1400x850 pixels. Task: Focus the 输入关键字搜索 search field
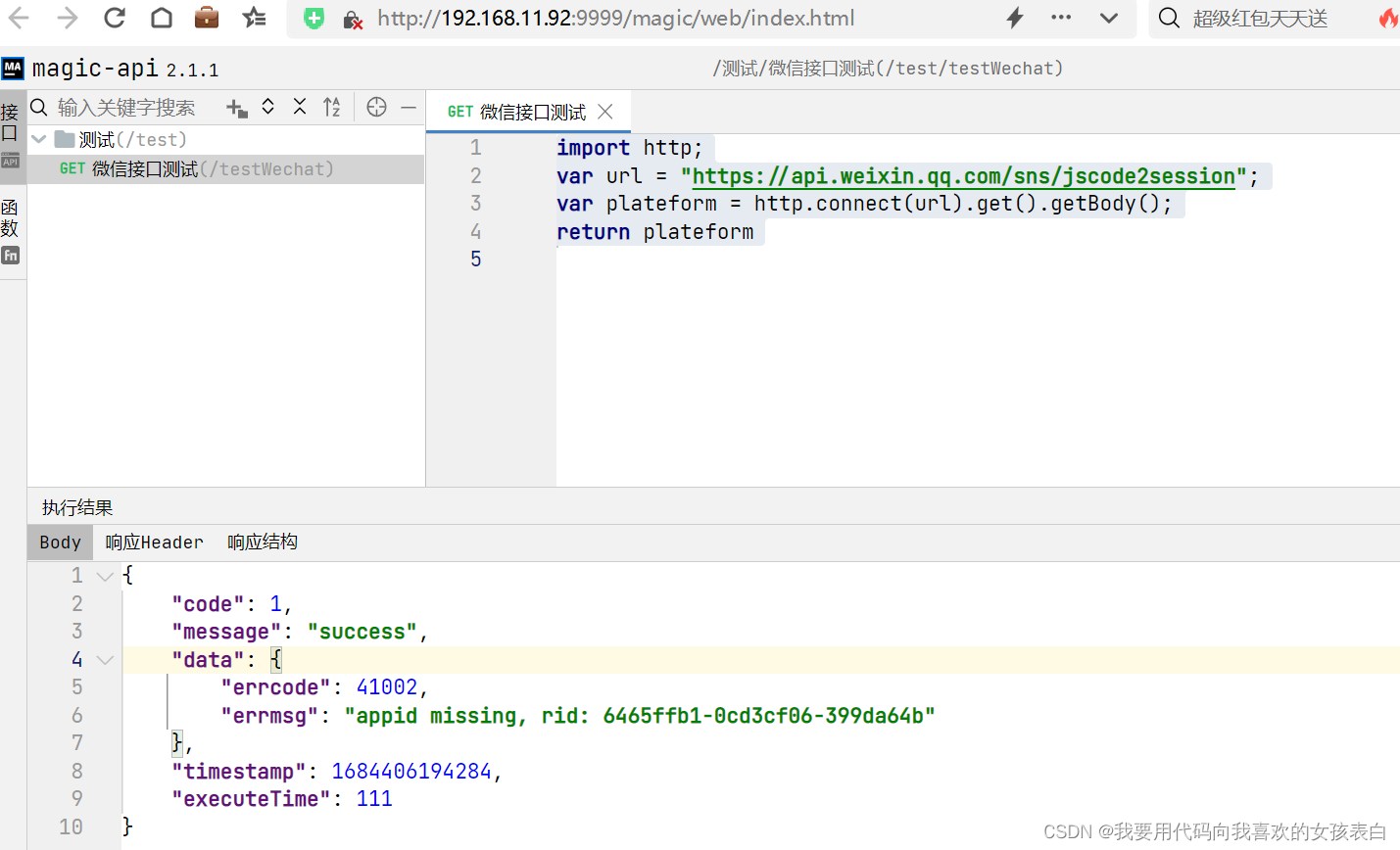tap(126, 108)
